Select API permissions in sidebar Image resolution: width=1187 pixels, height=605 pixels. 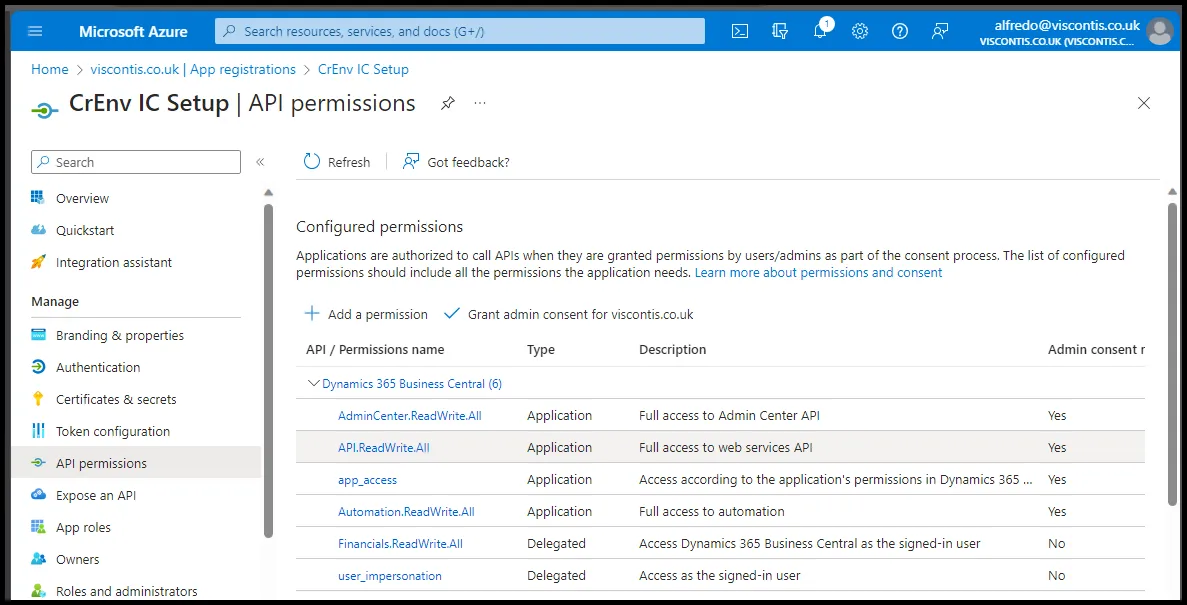point(136,463)
